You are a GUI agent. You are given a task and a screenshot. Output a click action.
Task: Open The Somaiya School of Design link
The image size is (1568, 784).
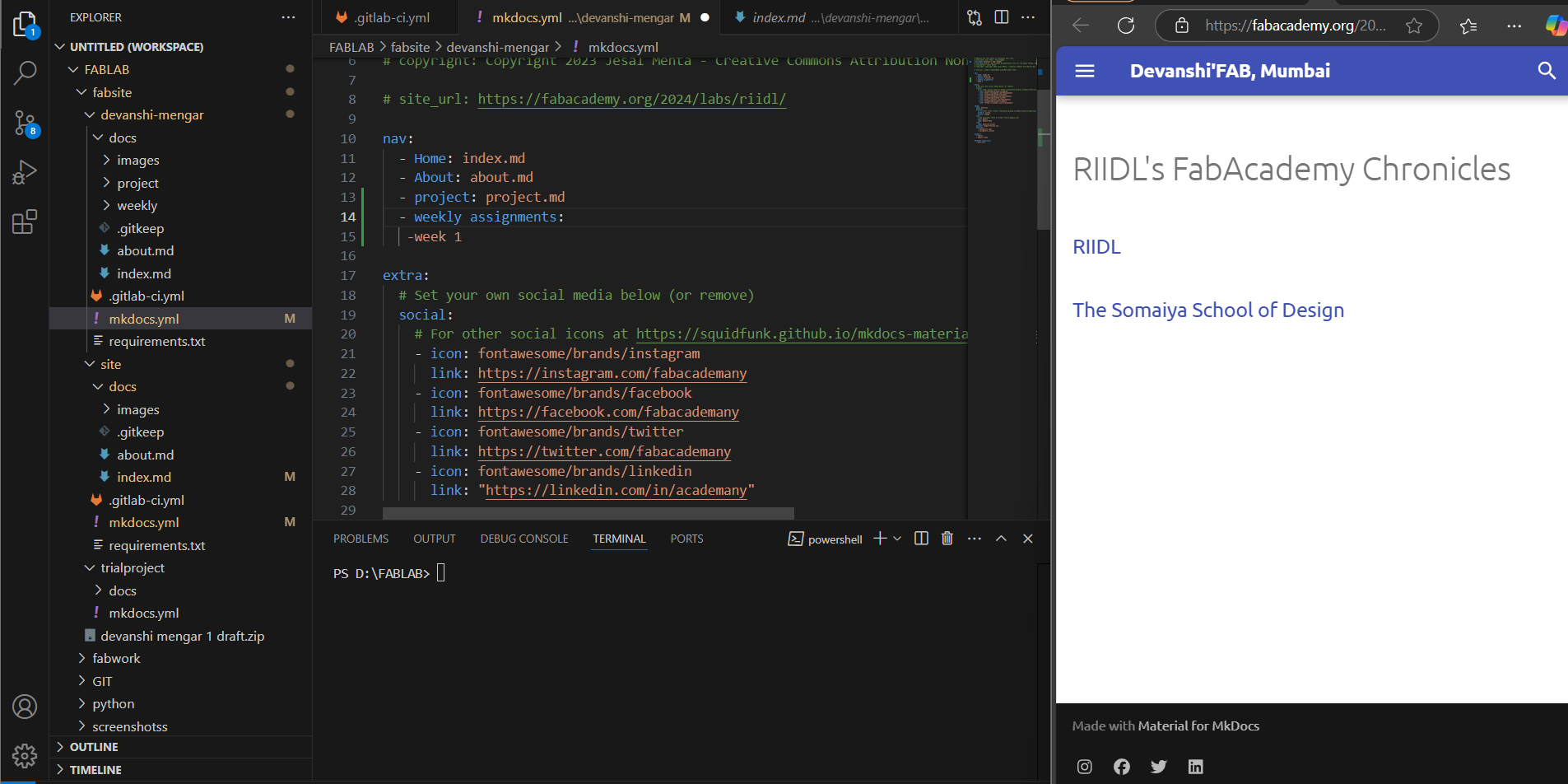click(1208, 310)
